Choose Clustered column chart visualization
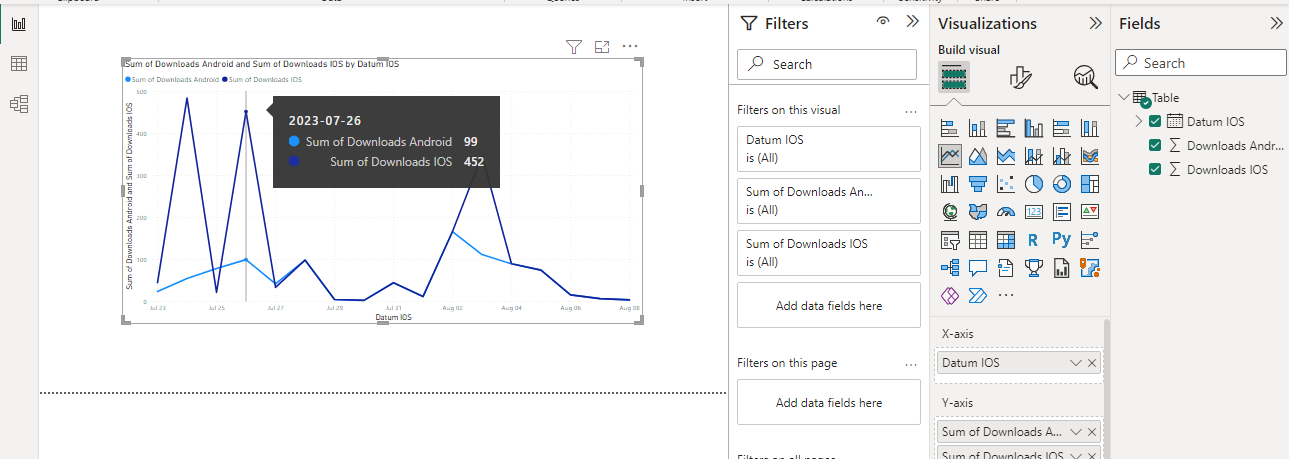 tap(1034, 128)
